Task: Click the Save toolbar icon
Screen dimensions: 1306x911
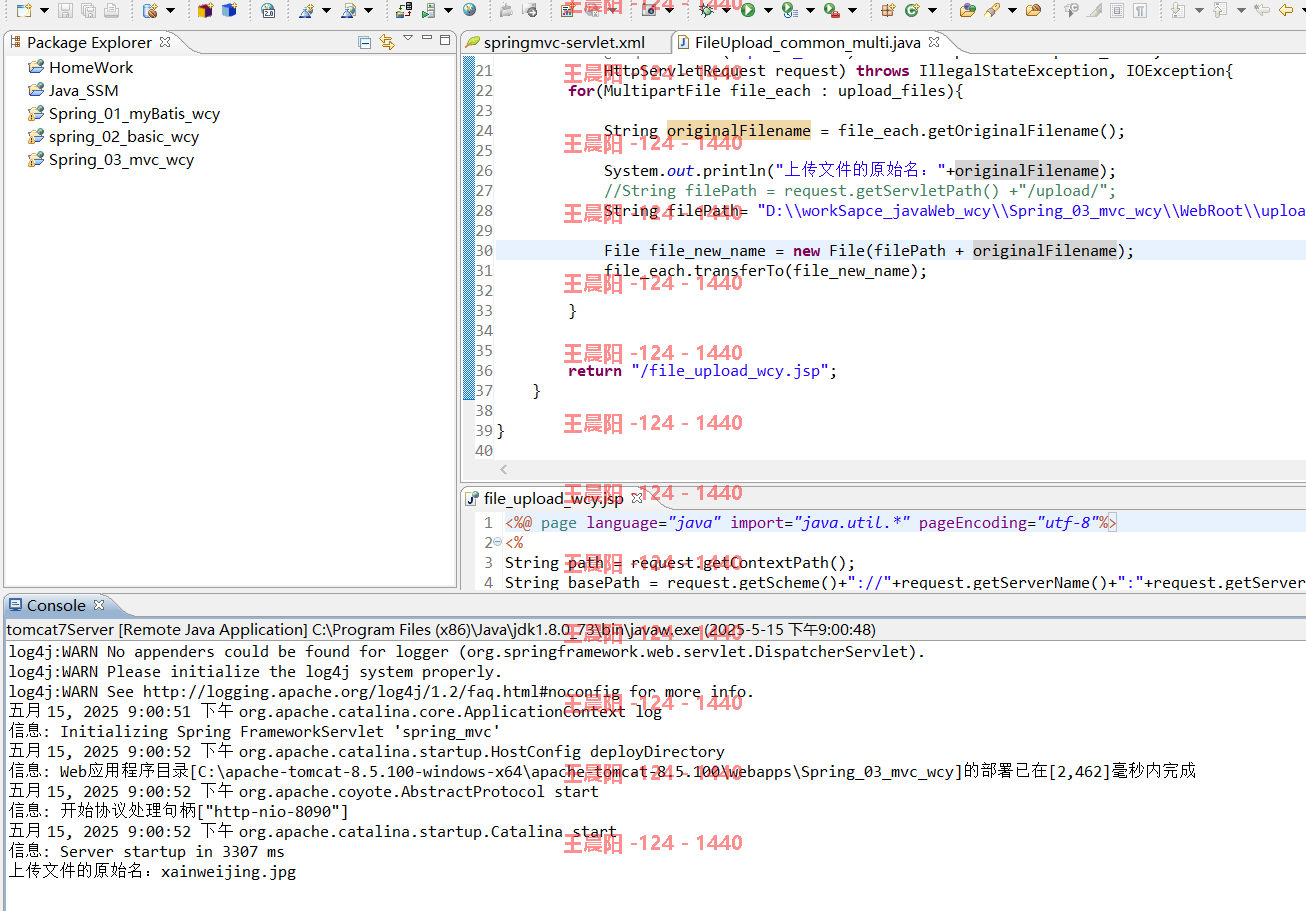Action: [x=65, y=10]
